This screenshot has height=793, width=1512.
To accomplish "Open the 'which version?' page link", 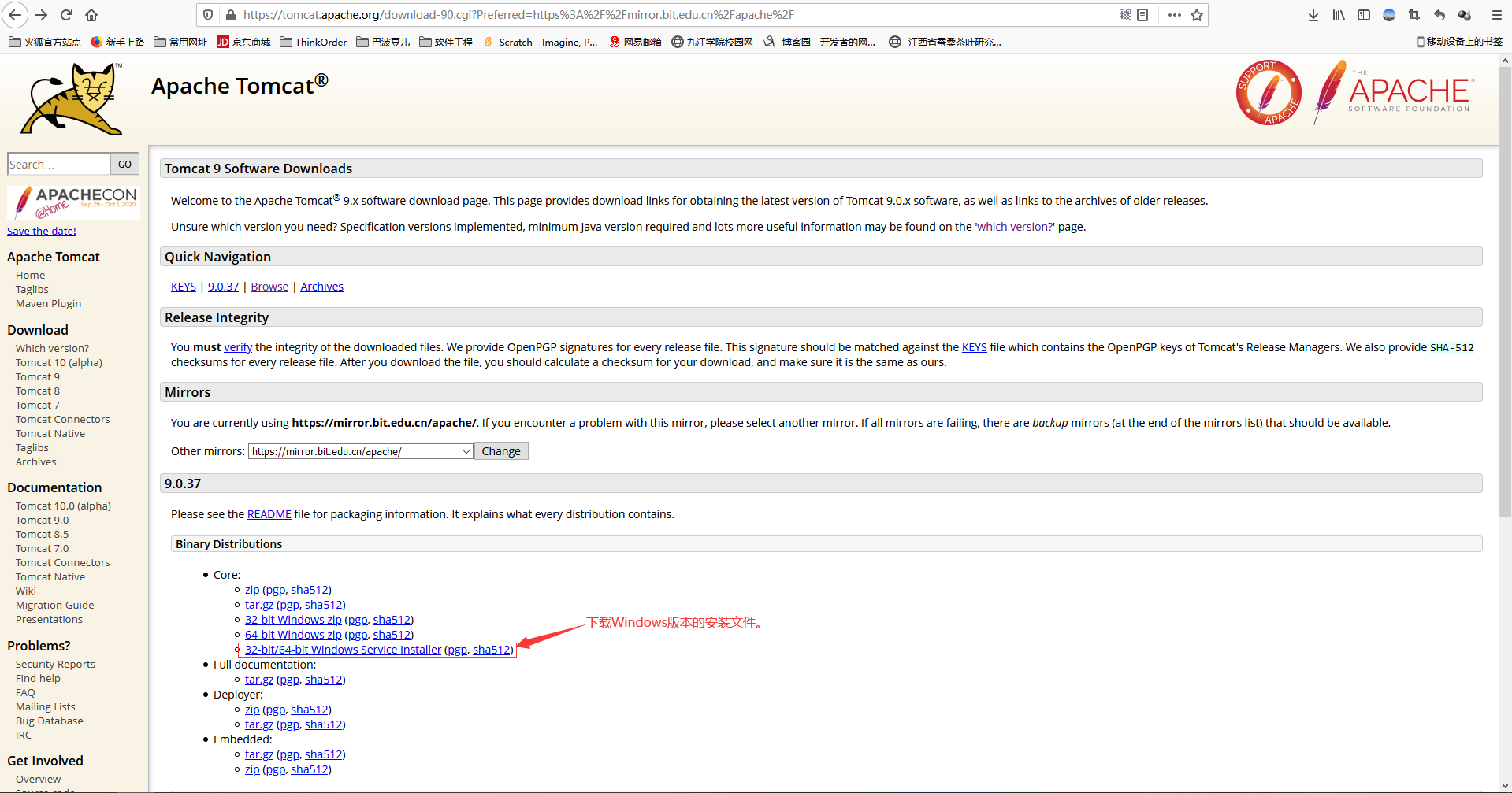I will 1015,227.
